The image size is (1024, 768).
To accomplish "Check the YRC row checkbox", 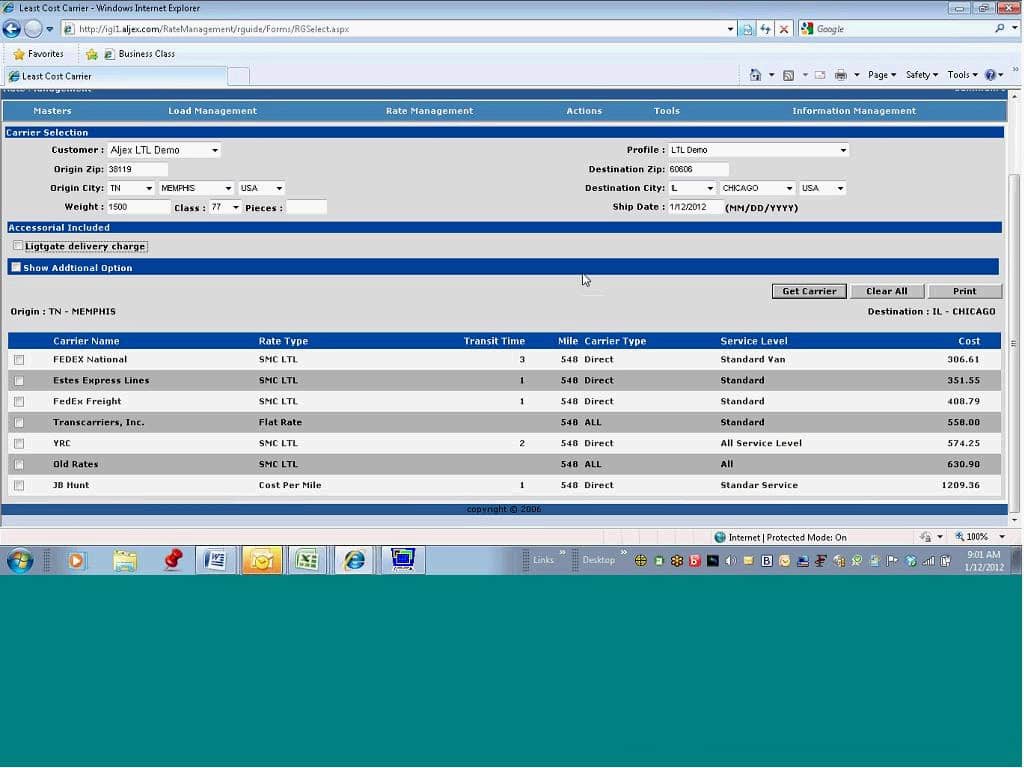I will 19,443.
